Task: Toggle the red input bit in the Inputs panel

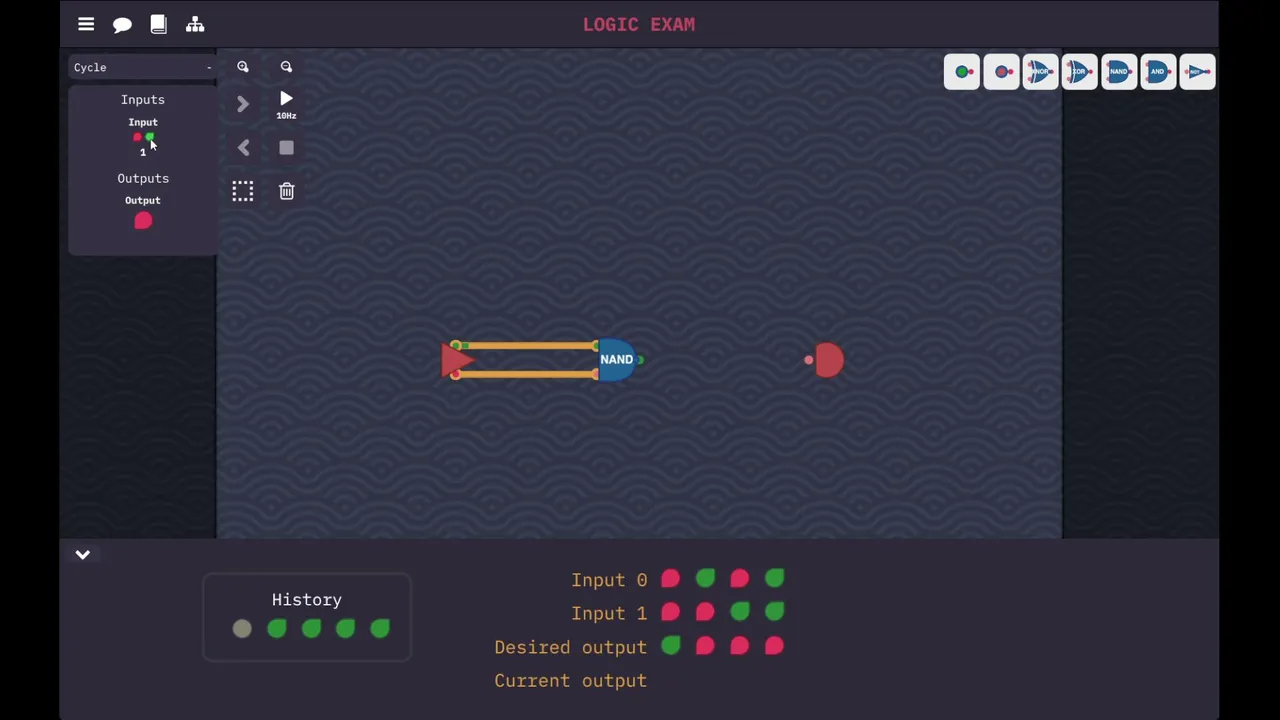Action: click(x=137, y=137)
